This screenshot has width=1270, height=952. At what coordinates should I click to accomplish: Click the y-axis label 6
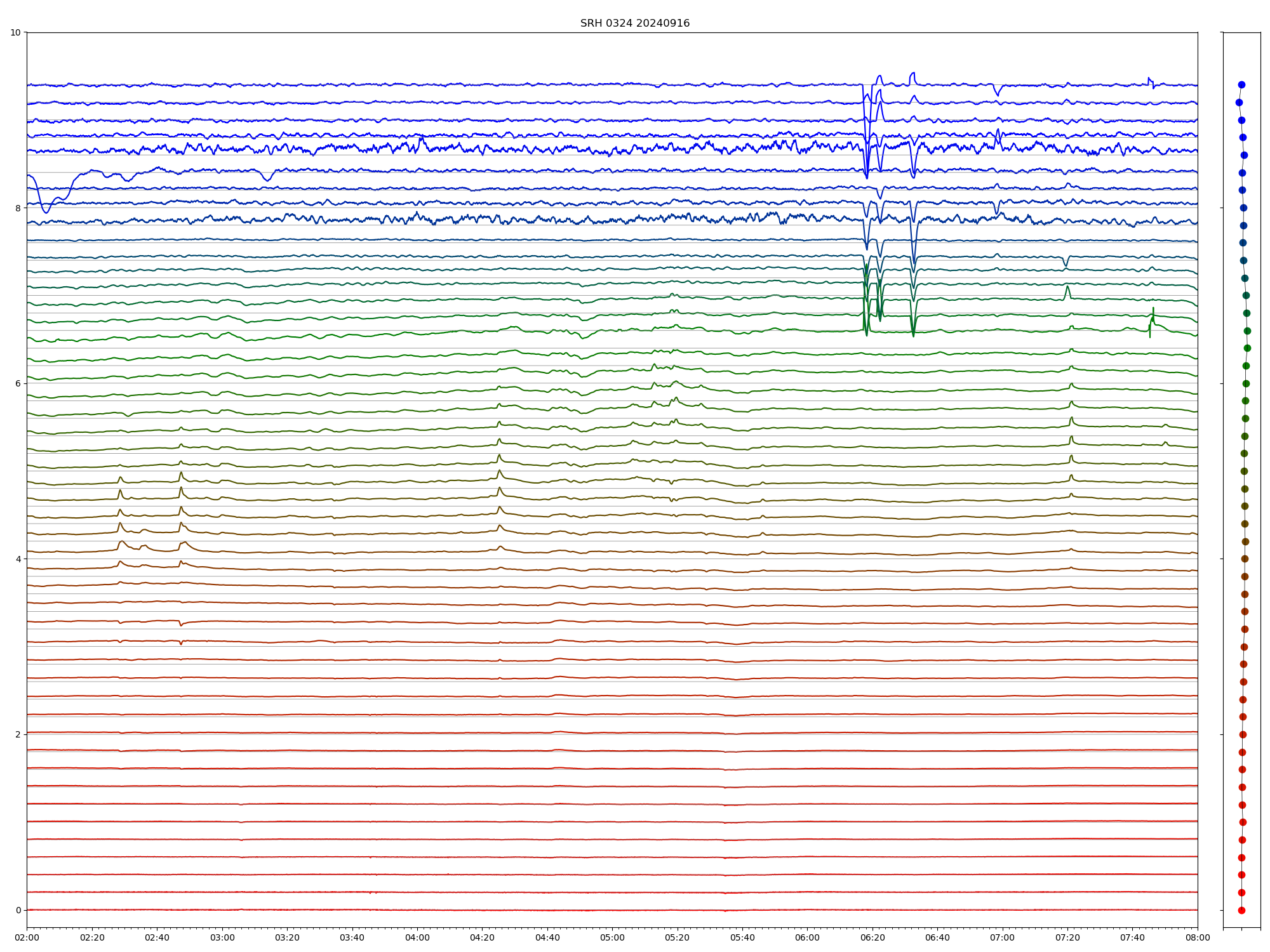18,383
